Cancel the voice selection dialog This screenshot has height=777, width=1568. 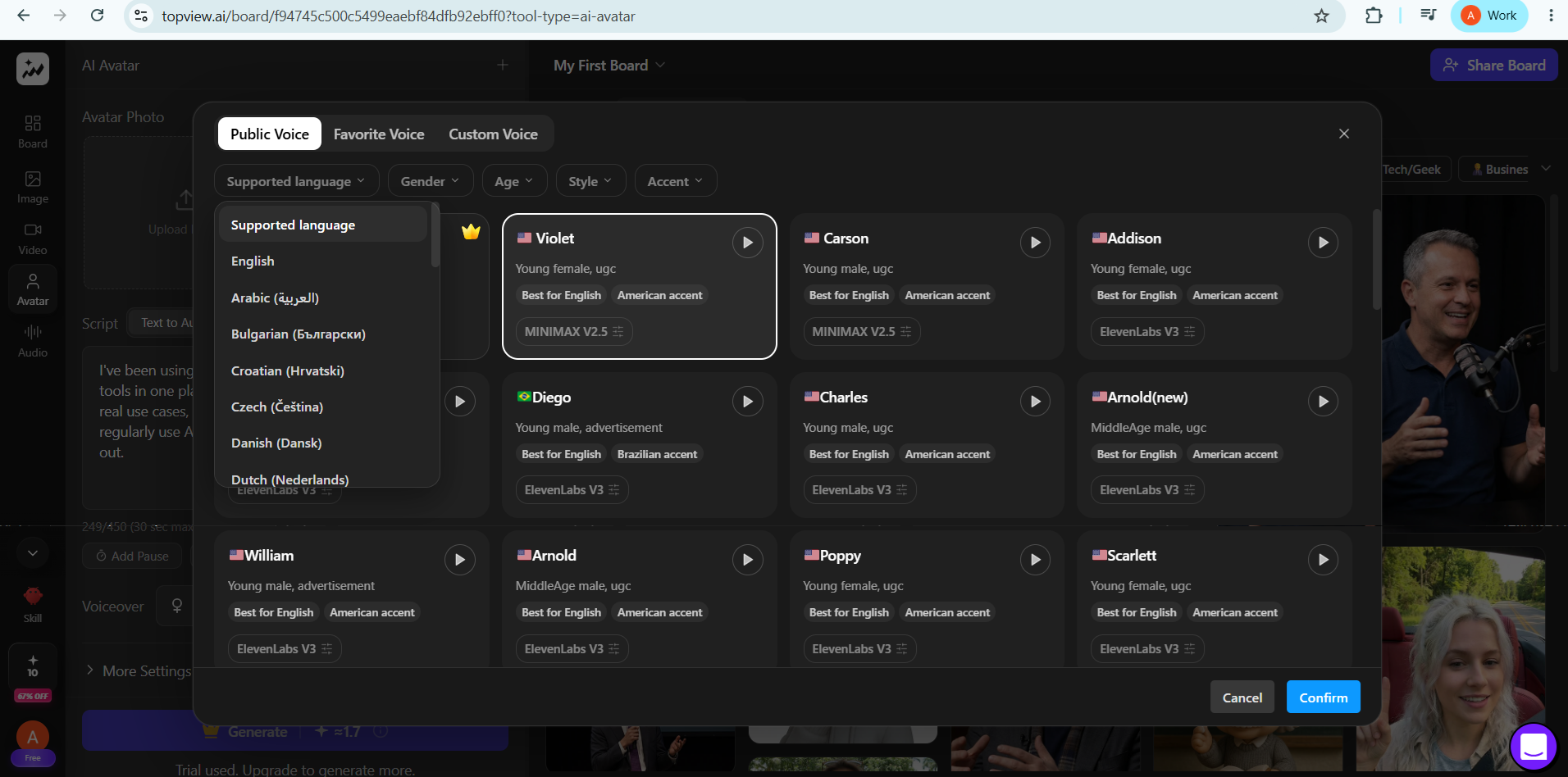pos(1242,697)
